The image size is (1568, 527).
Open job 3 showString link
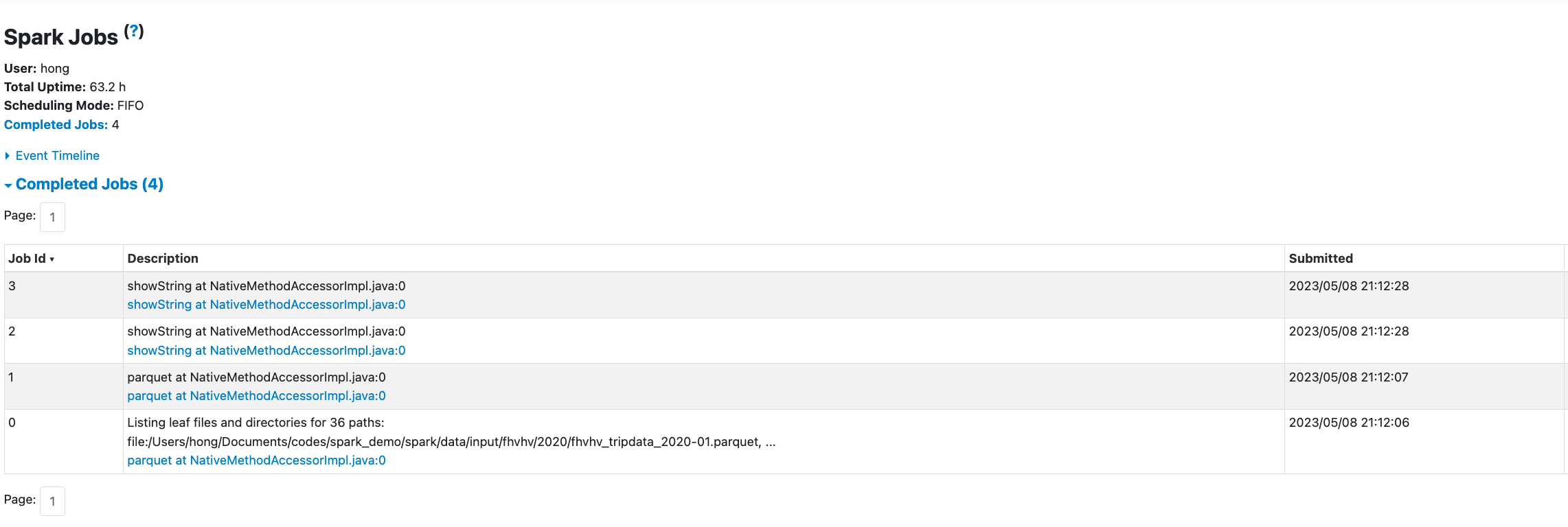coord(266,305)
